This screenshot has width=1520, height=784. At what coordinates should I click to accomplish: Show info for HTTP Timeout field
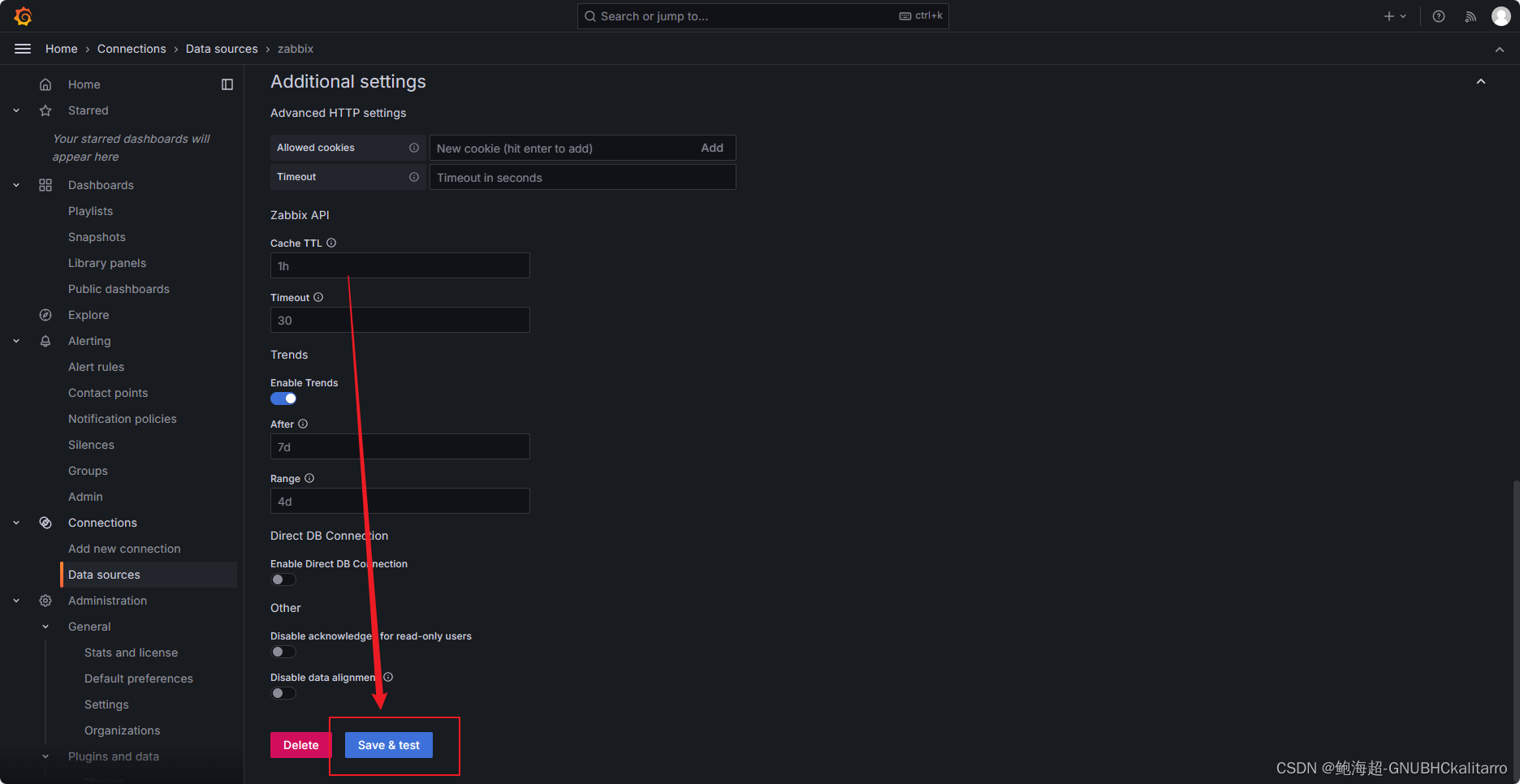(414, 177)
